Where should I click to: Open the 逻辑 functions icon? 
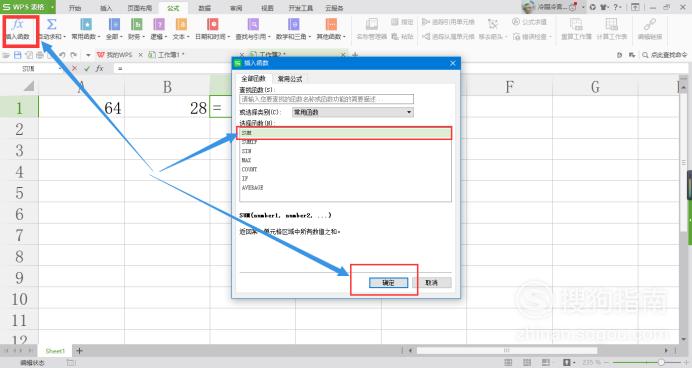coord(159,24)
